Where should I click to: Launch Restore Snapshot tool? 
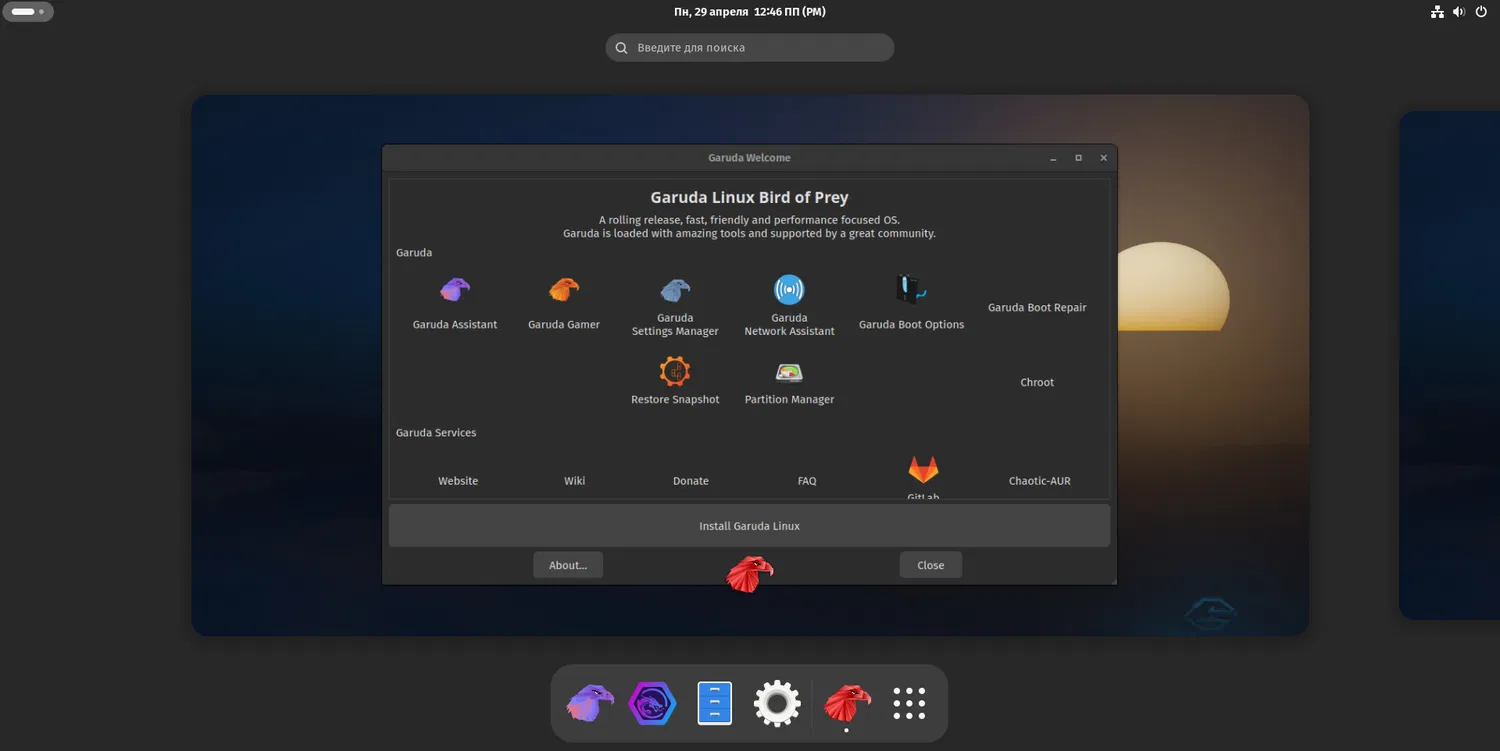click(x=675, y=381)
